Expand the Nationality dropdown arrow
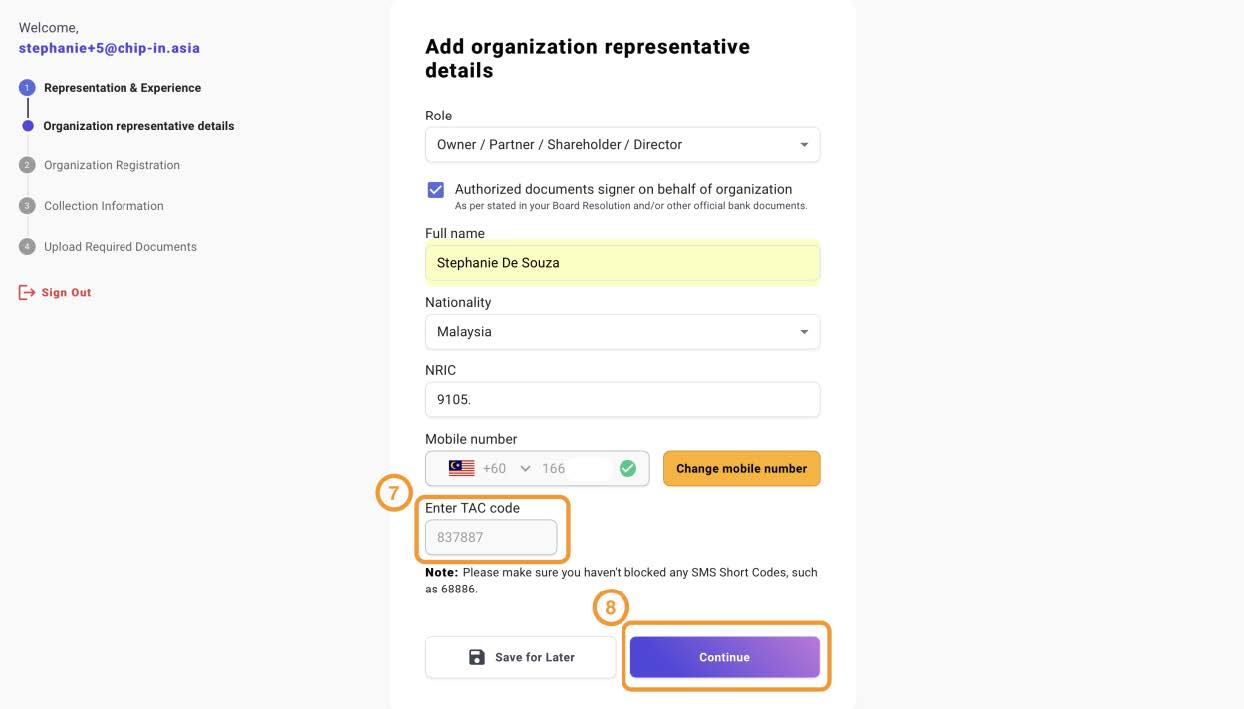 click(804, 332)
